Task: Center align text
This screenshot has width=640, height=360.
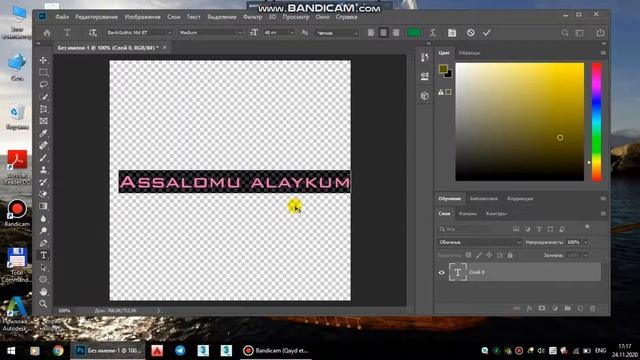Action: (x=383, y=33)
